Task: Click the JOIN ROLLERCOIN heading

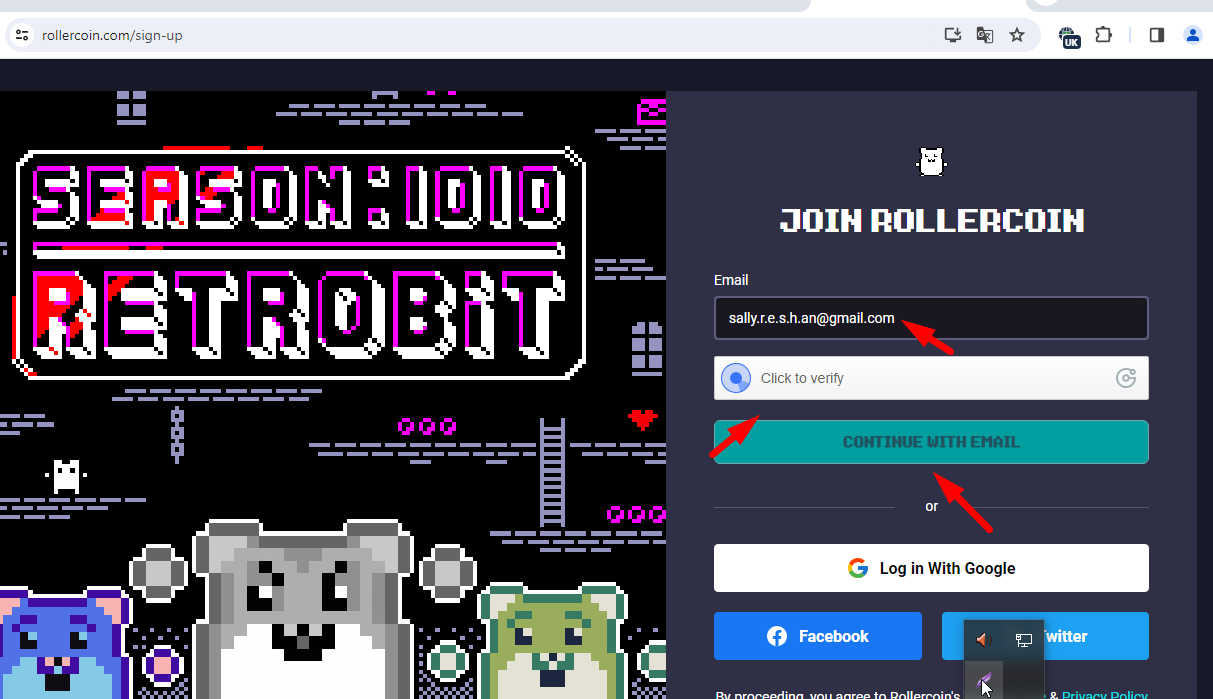Action: [932, 221]
